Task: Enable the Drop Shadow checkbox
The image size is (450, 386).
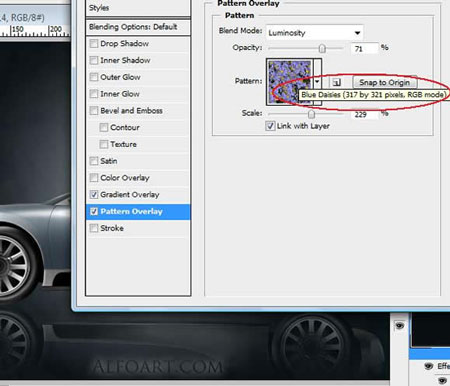Action: [x=94, y=44]
